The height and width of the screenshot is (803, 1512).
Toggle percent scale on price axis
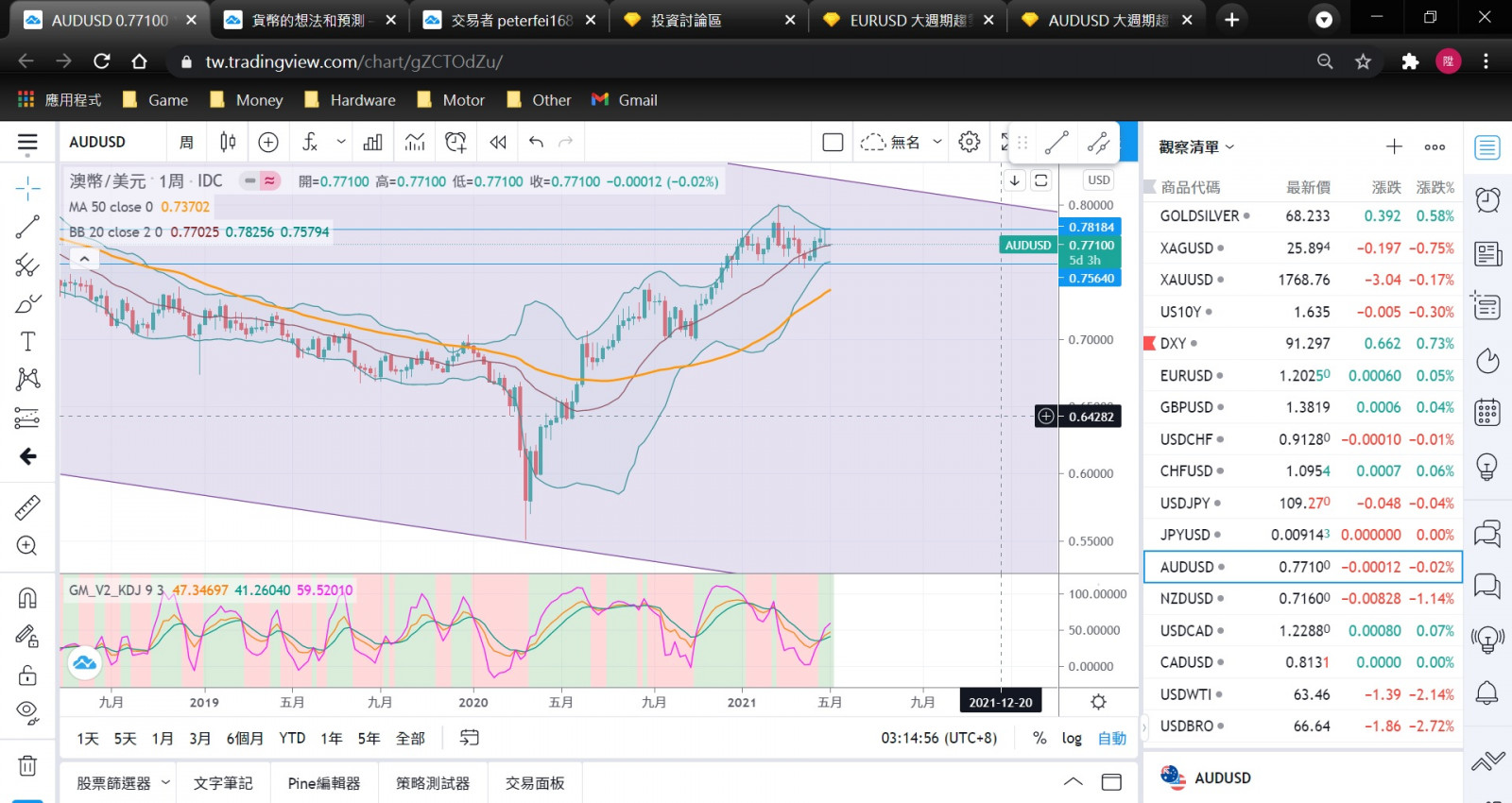tap(1039, 738)
